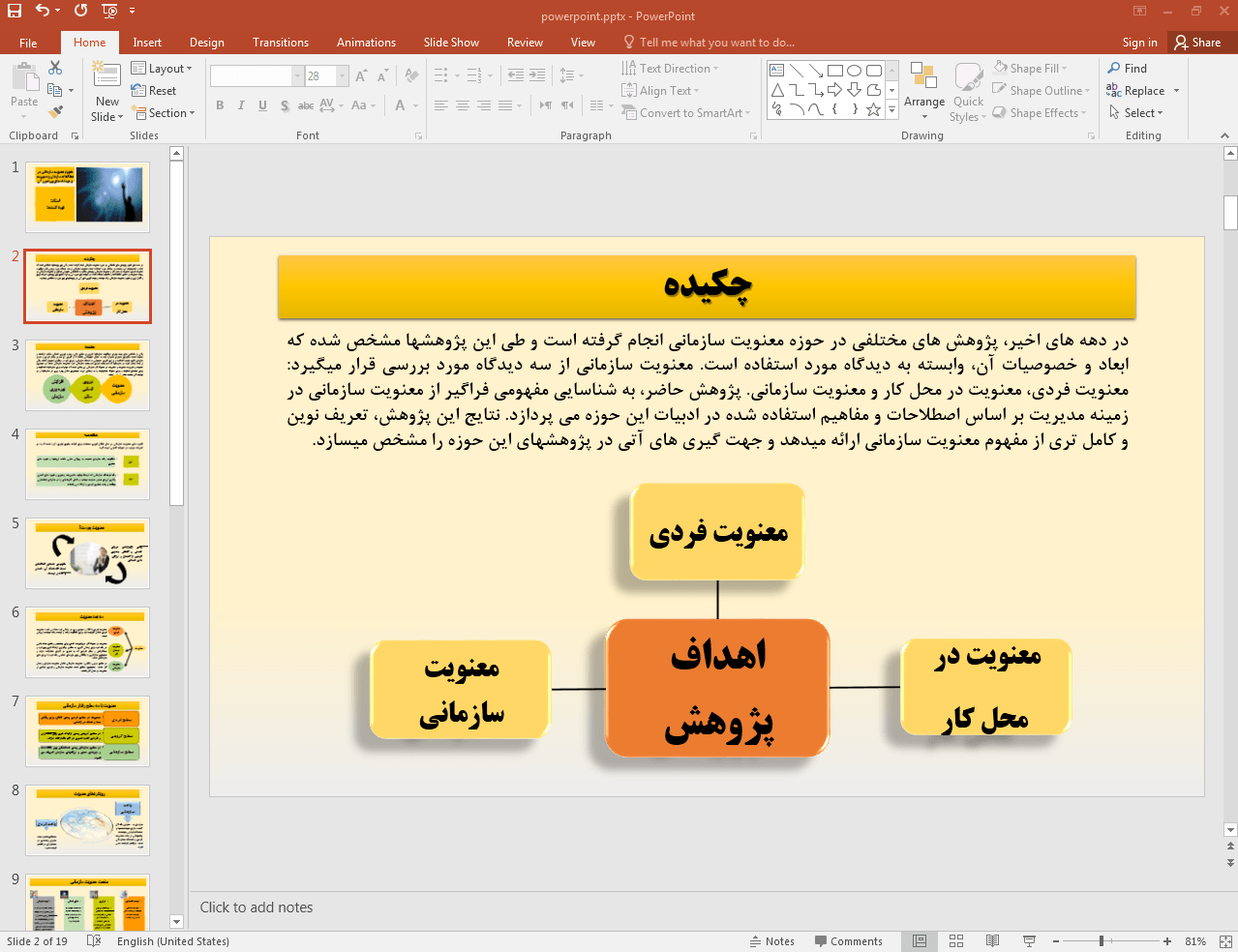Click Sign in link
Image resolution: width=1238 pixels, height=952 pixels.
click(x=1139, y=43)
